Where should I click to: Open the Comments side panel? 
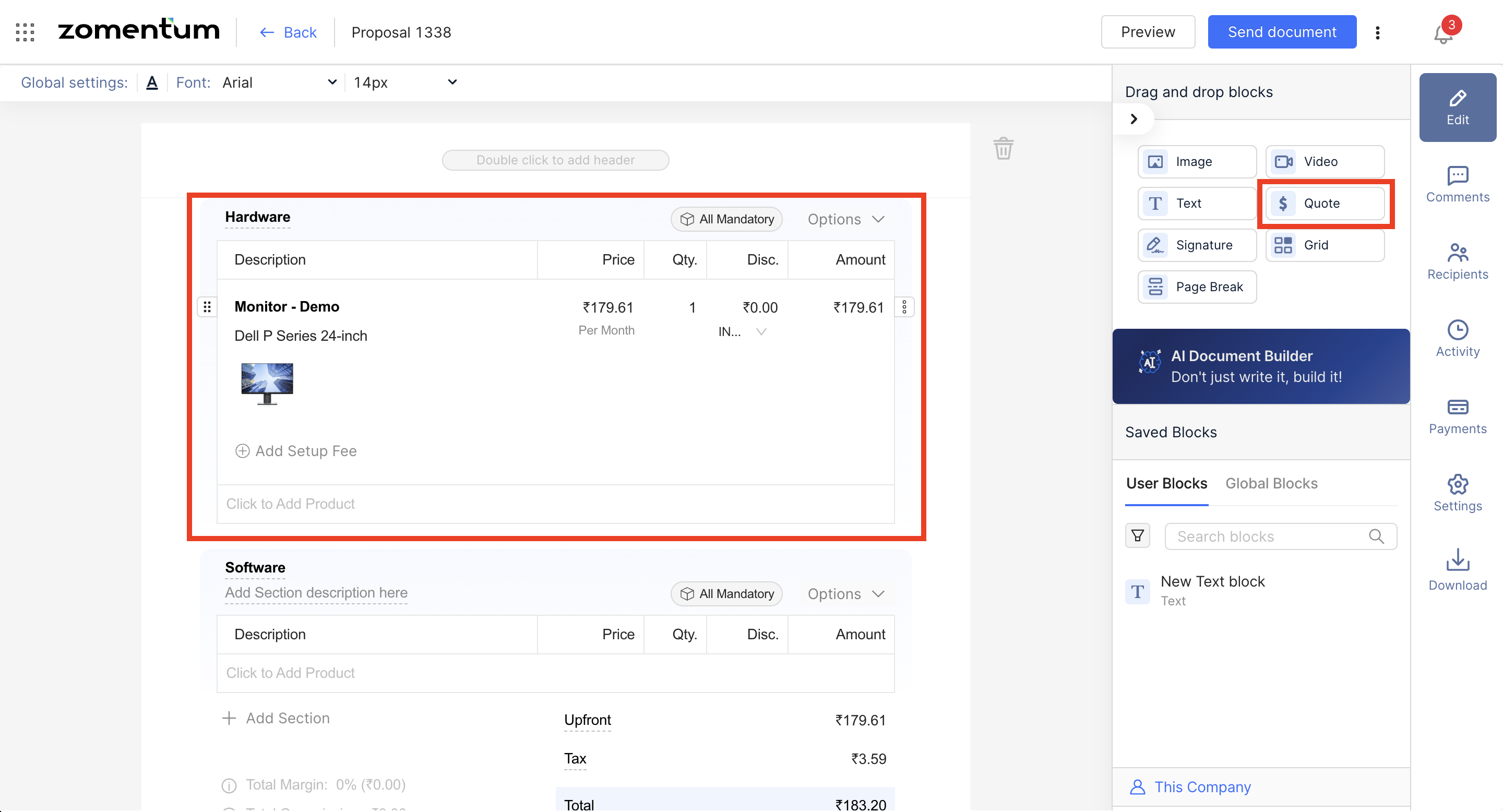[1457, 184]
